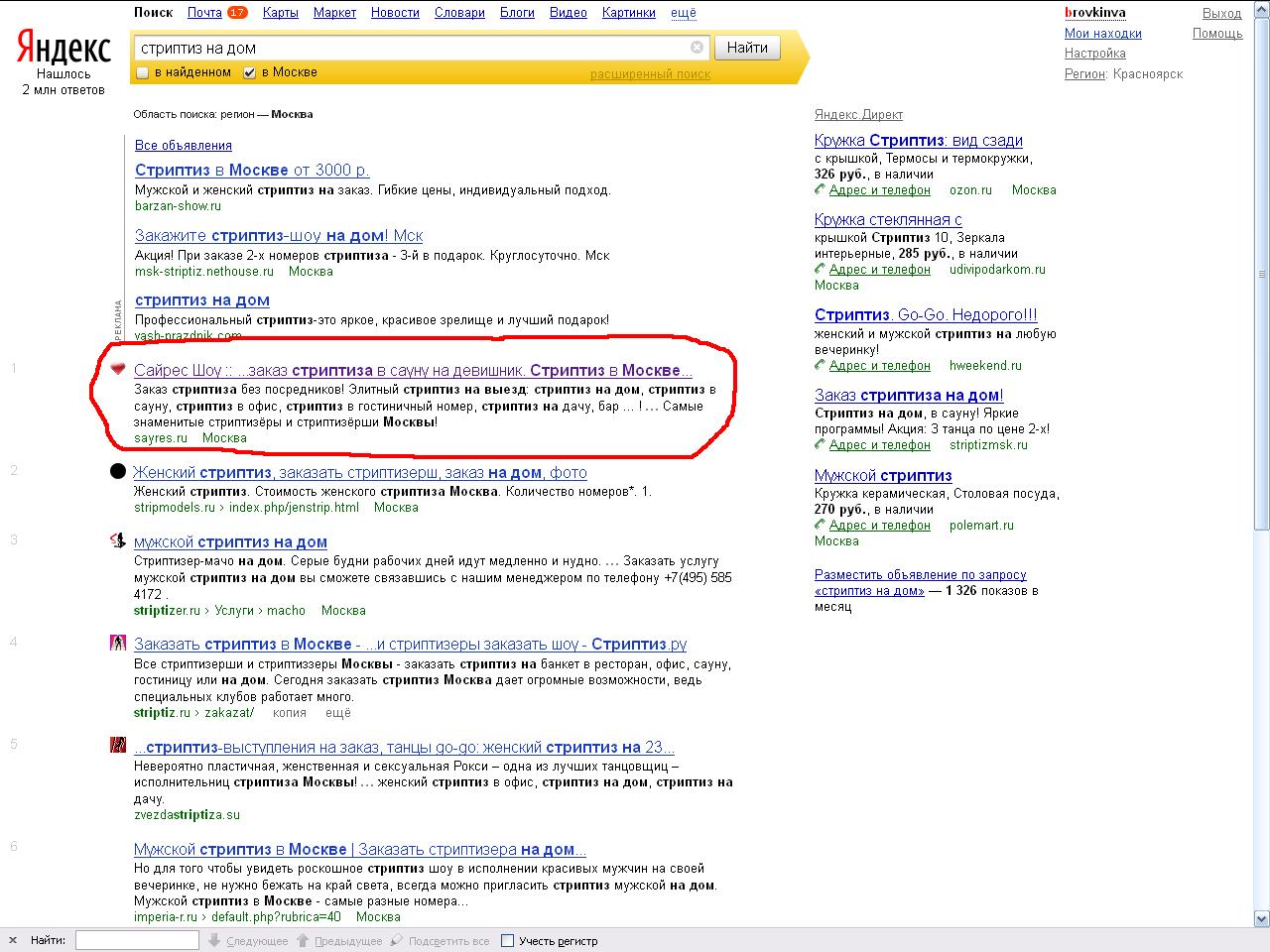This screenshot has height=952, width=1270.
Task: Open ad 'Закажите стриптиз-шоу на дом! Мск'
Action: click(x=279, y=235)
